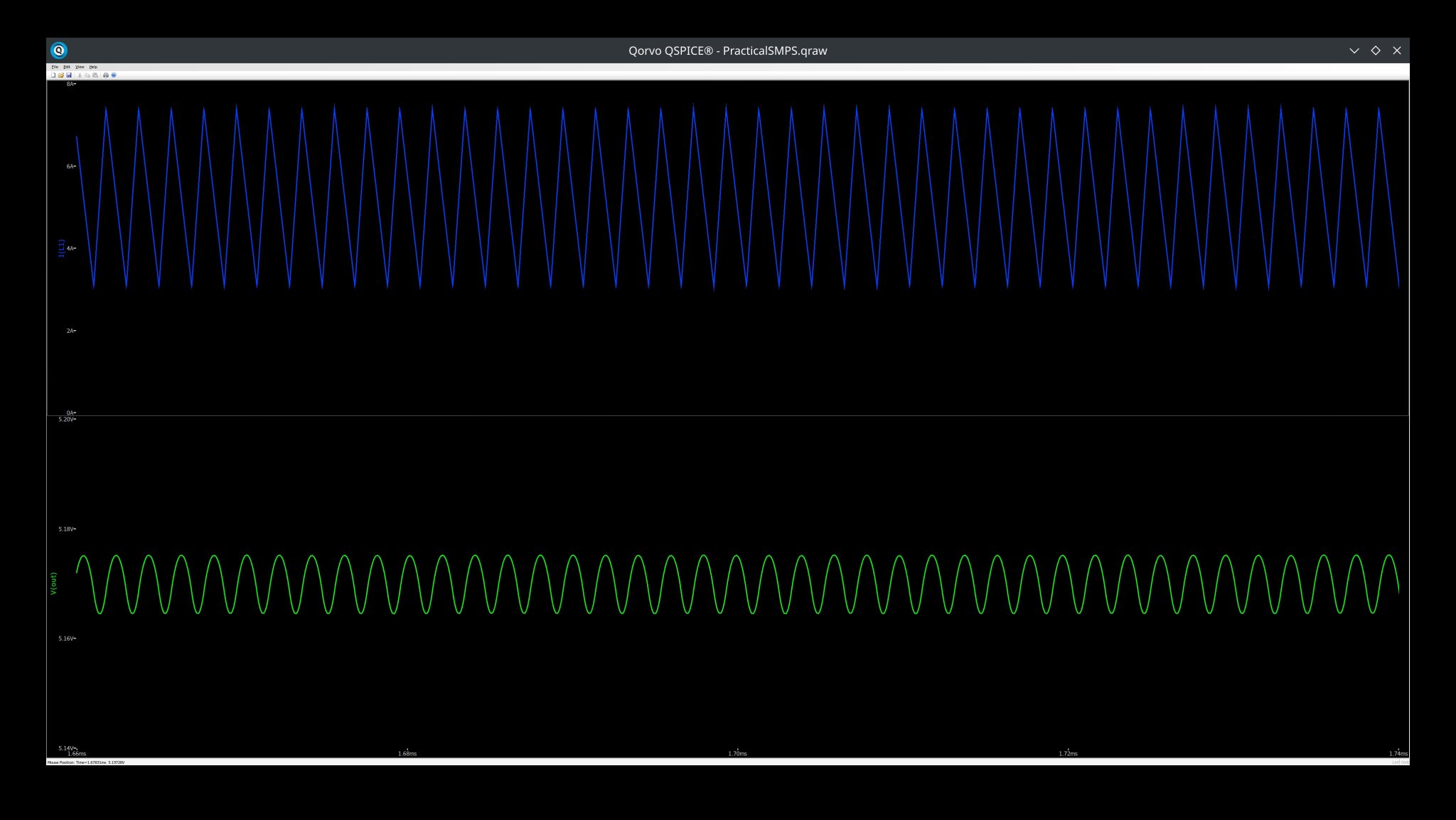Click the 1.68ms time axis label
Image resolution: width=1456 pixels, height=820 pixels.
click(x=407, y=754)
